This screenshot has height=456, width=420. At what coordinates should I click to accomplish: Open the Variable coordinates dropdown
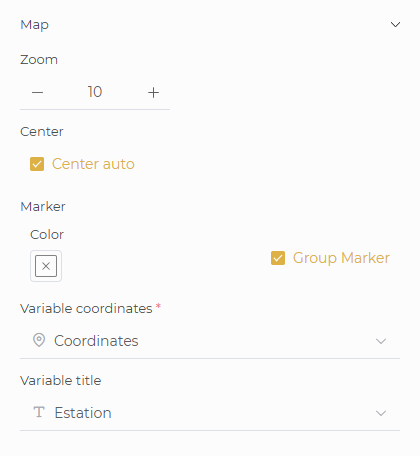coord(210,341)
